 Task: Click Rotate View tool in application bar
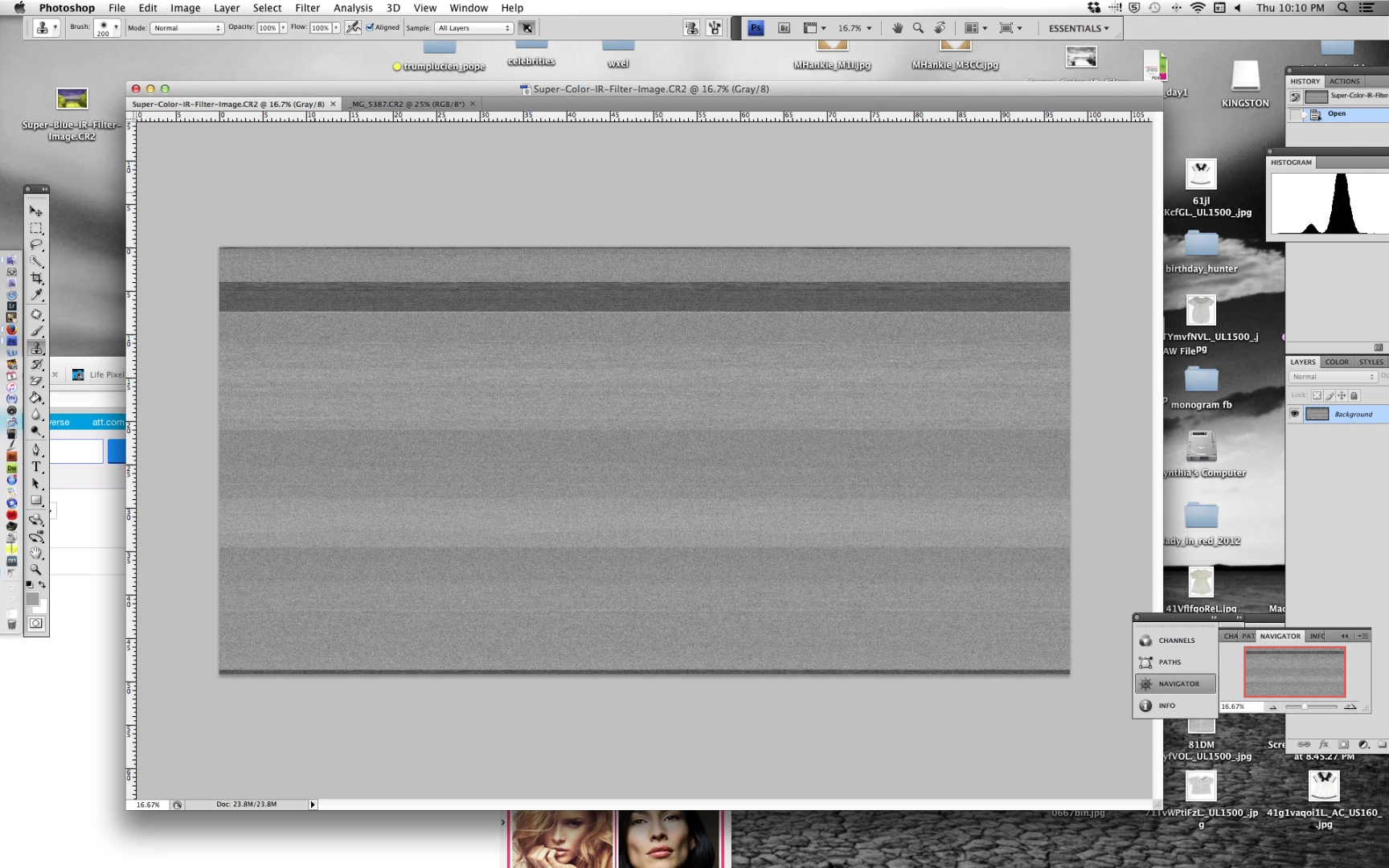pyautogui.click(x=940, y=28)
